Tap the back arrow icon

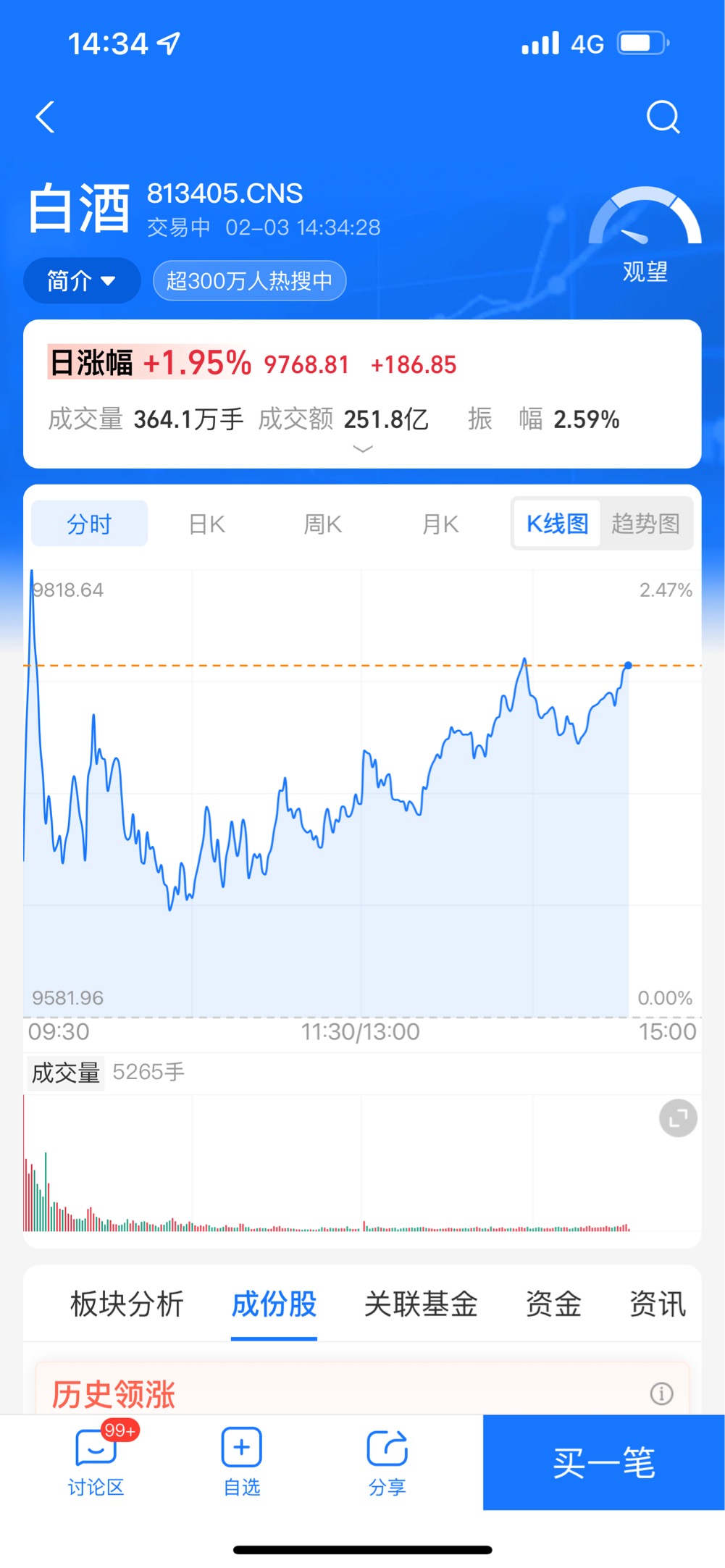(x=46, y=117)
